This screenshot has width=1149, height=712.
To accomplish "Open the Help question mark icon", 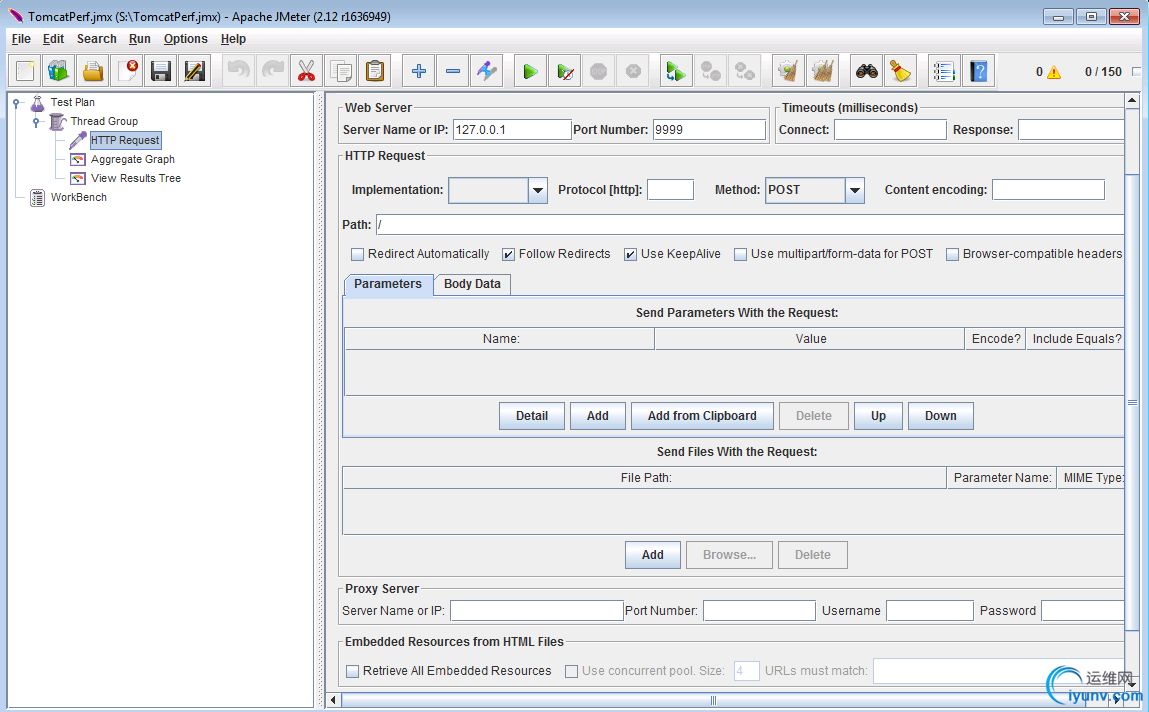I will 978,71.
